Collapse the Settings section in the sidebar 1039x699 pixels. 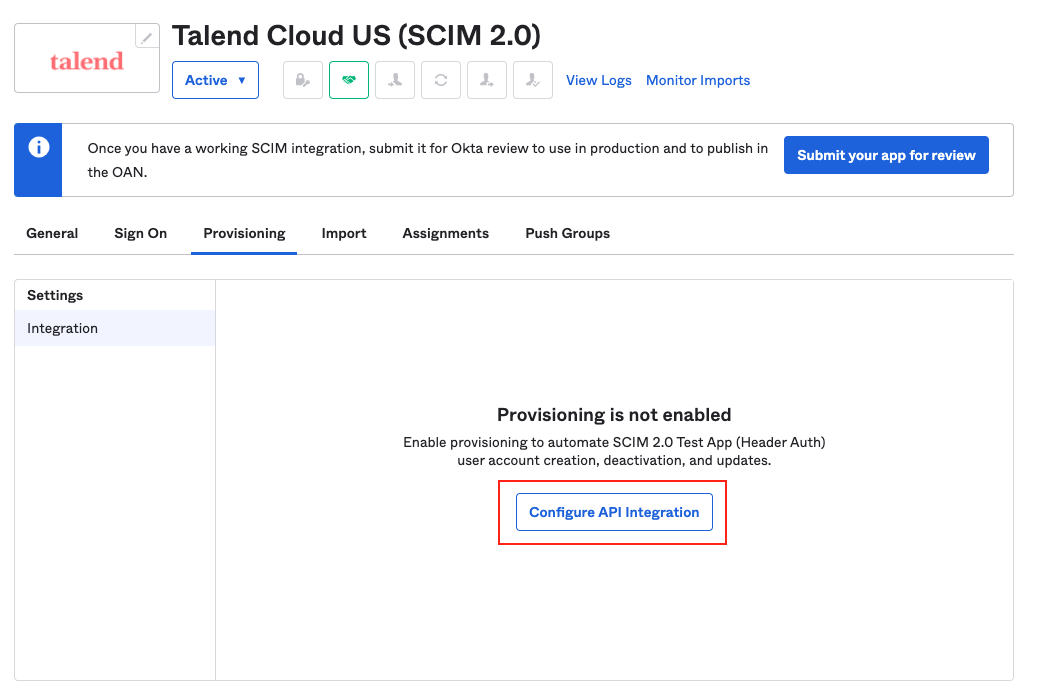(x=54, y=295)
